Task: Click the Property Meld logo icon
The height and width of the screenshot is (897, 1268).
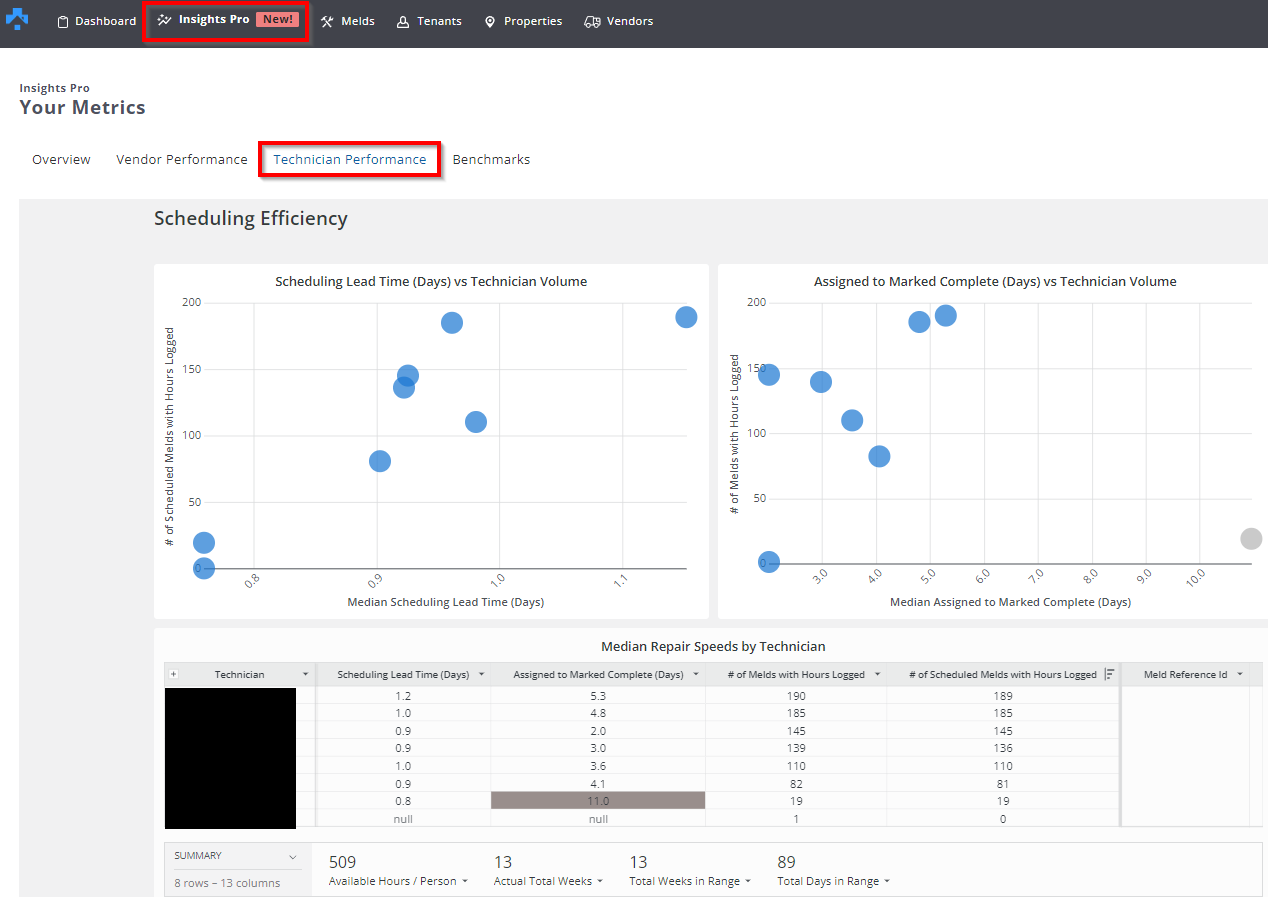Action: (17, 19)
